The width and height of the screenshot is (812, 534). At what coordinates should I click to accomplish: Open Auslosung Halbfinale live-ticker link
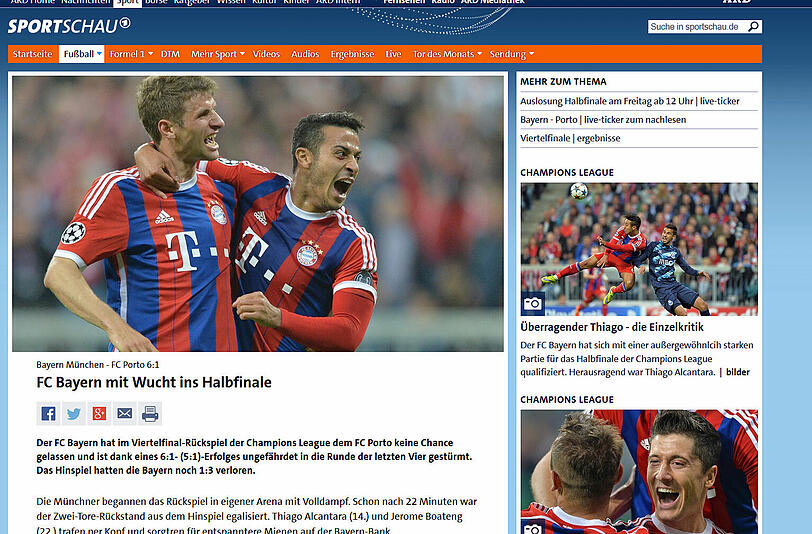[630, 101]
